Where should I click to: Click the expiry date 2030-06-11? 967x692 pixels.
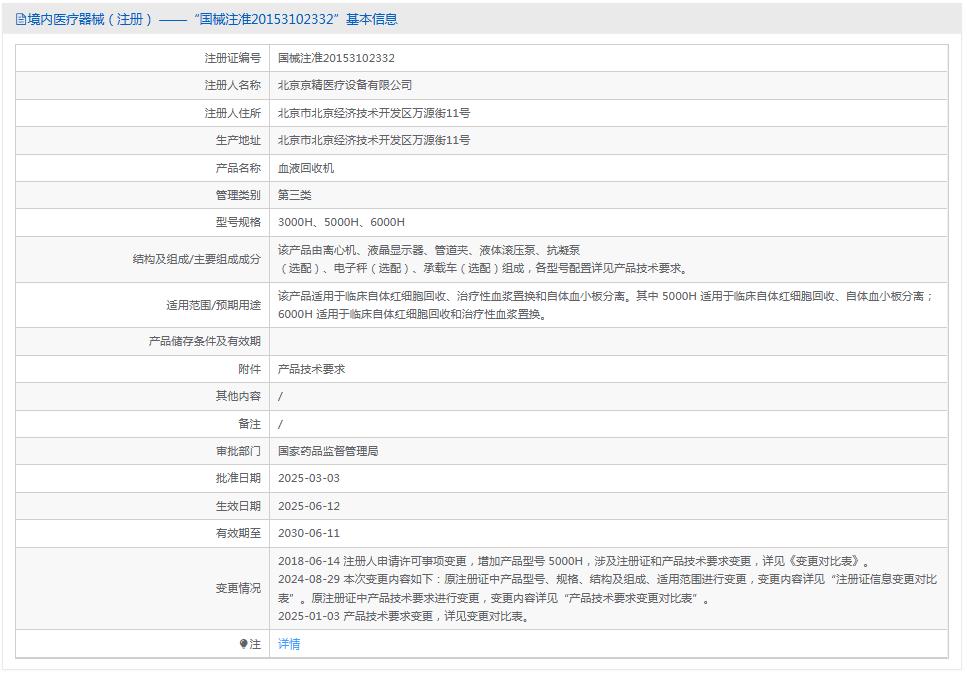coord(311,533)
